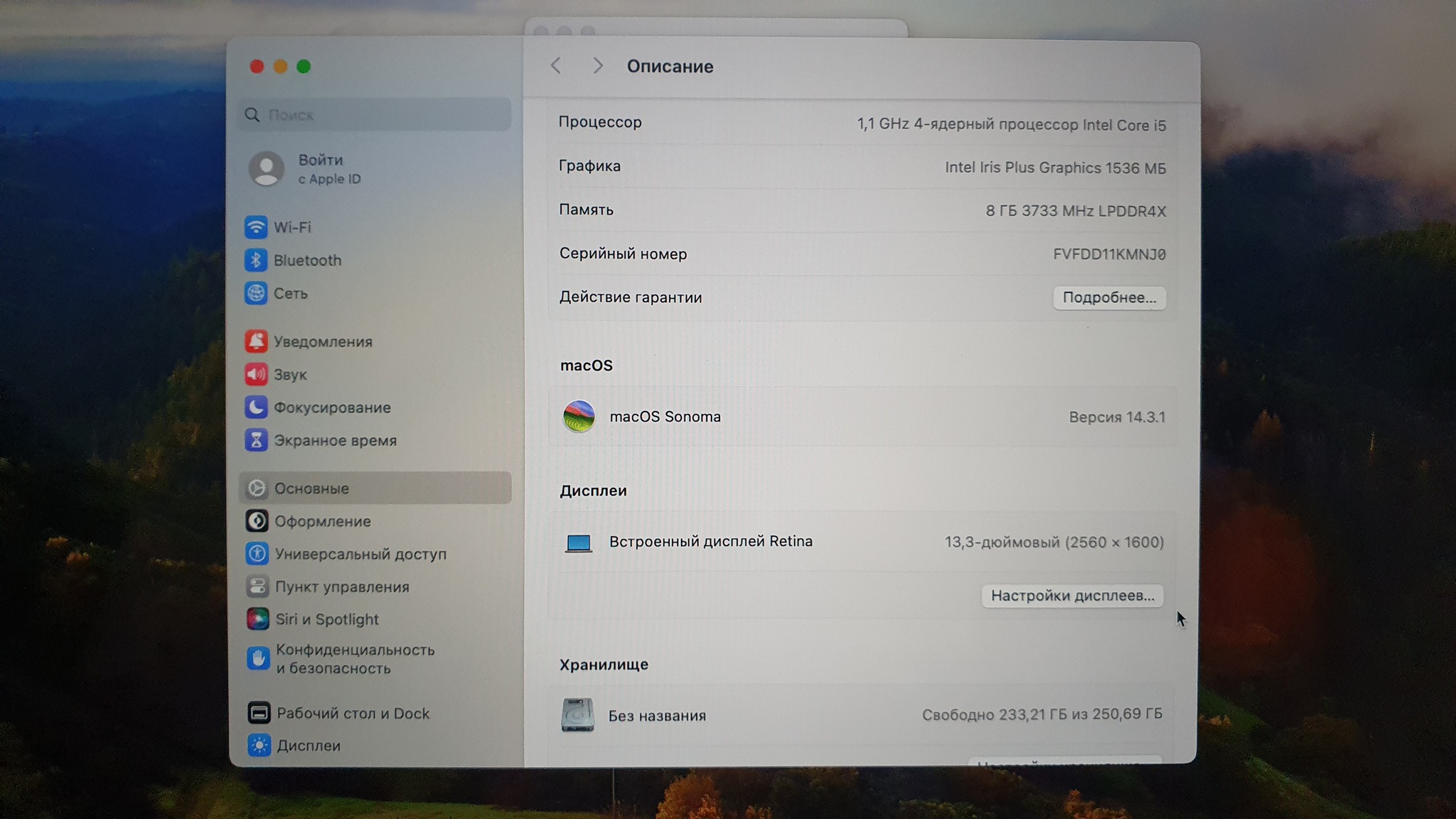Image resolution: width=1456 pixels, height=819 pixels.
Task: Open Уведомления bell icon
Action: [x=257, y=341]
